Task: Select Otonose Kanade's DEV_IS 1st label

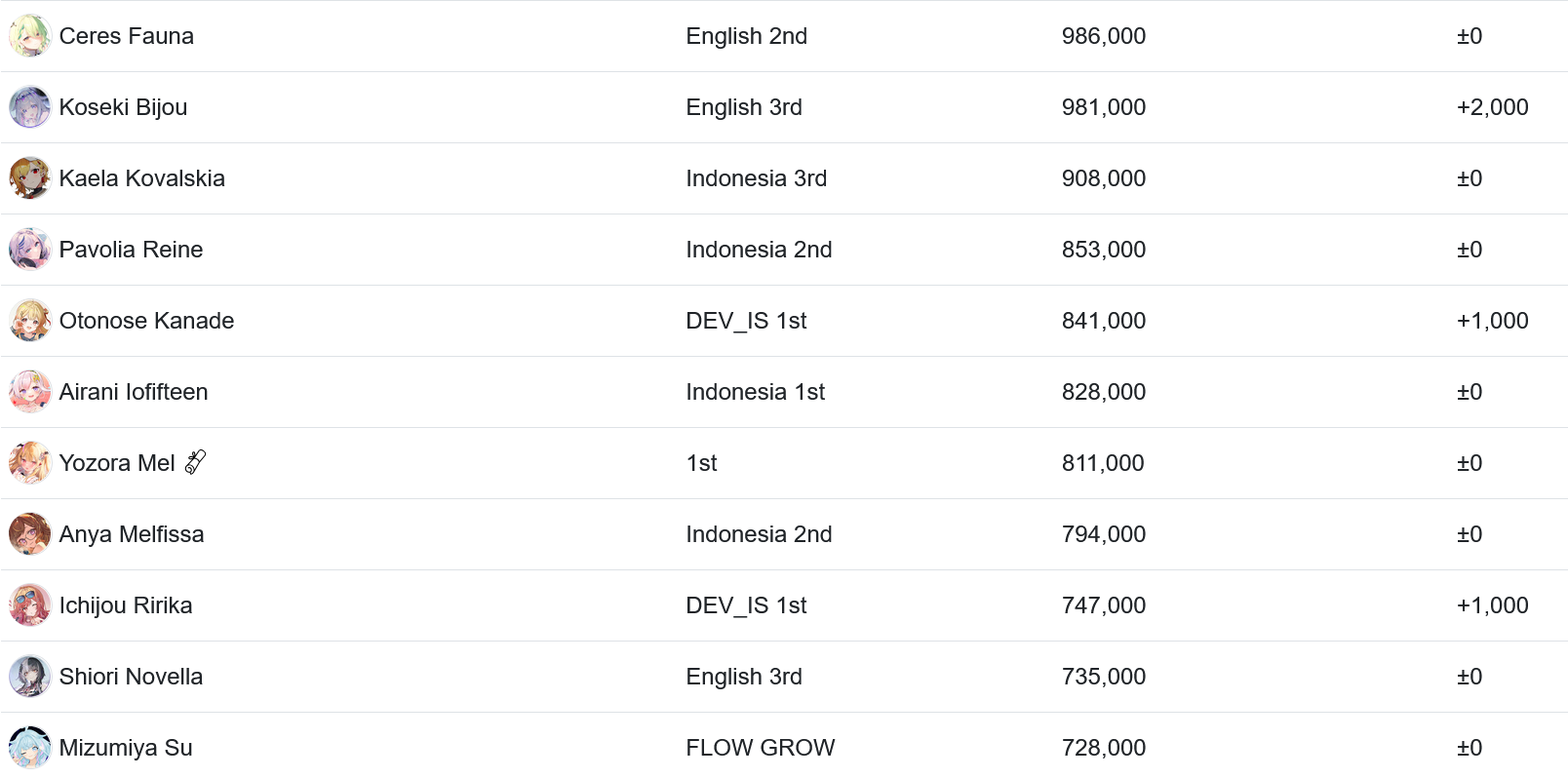Action: click(746, 321)
